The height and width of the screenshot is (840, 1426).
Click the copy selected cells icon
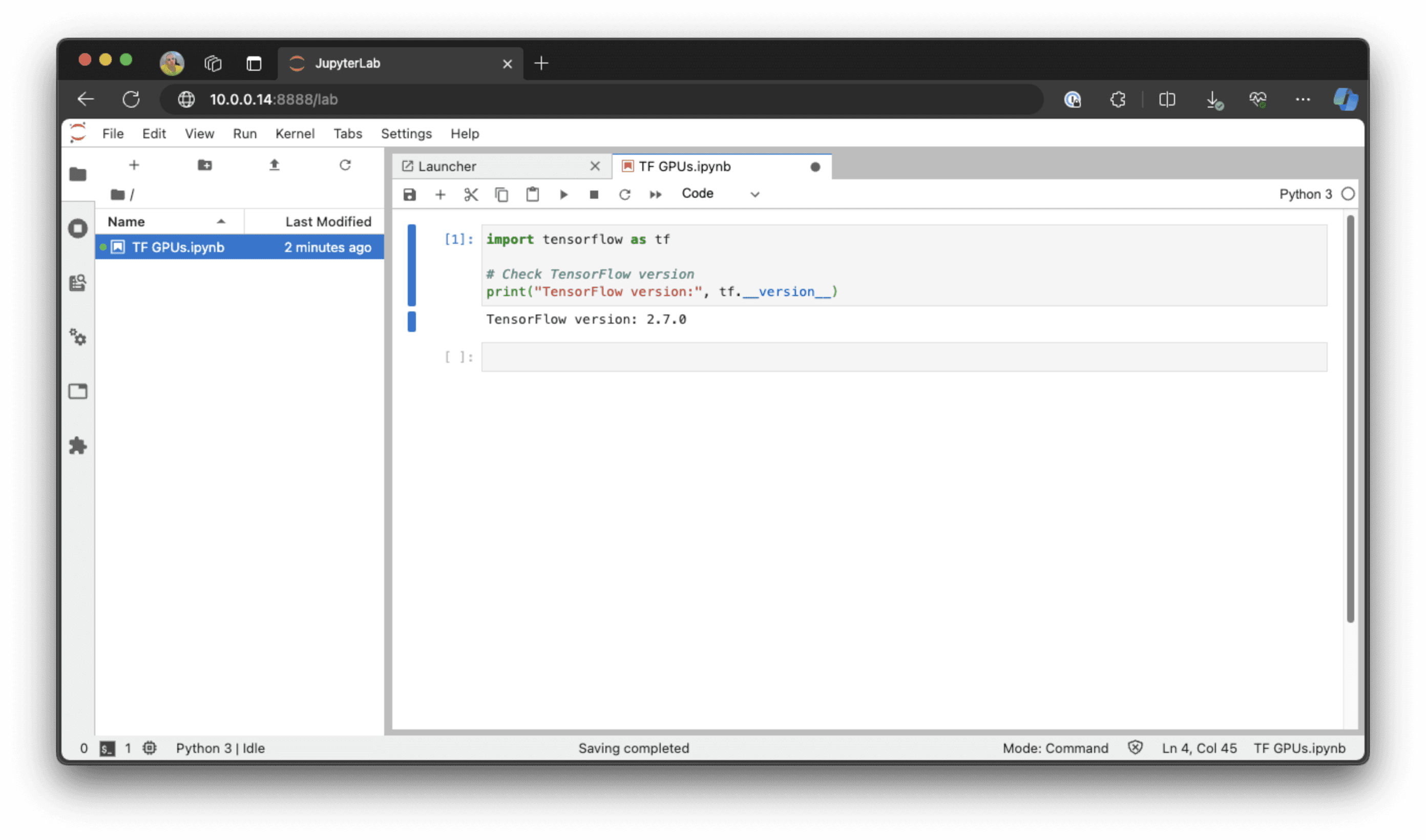(x=501, y=194)
